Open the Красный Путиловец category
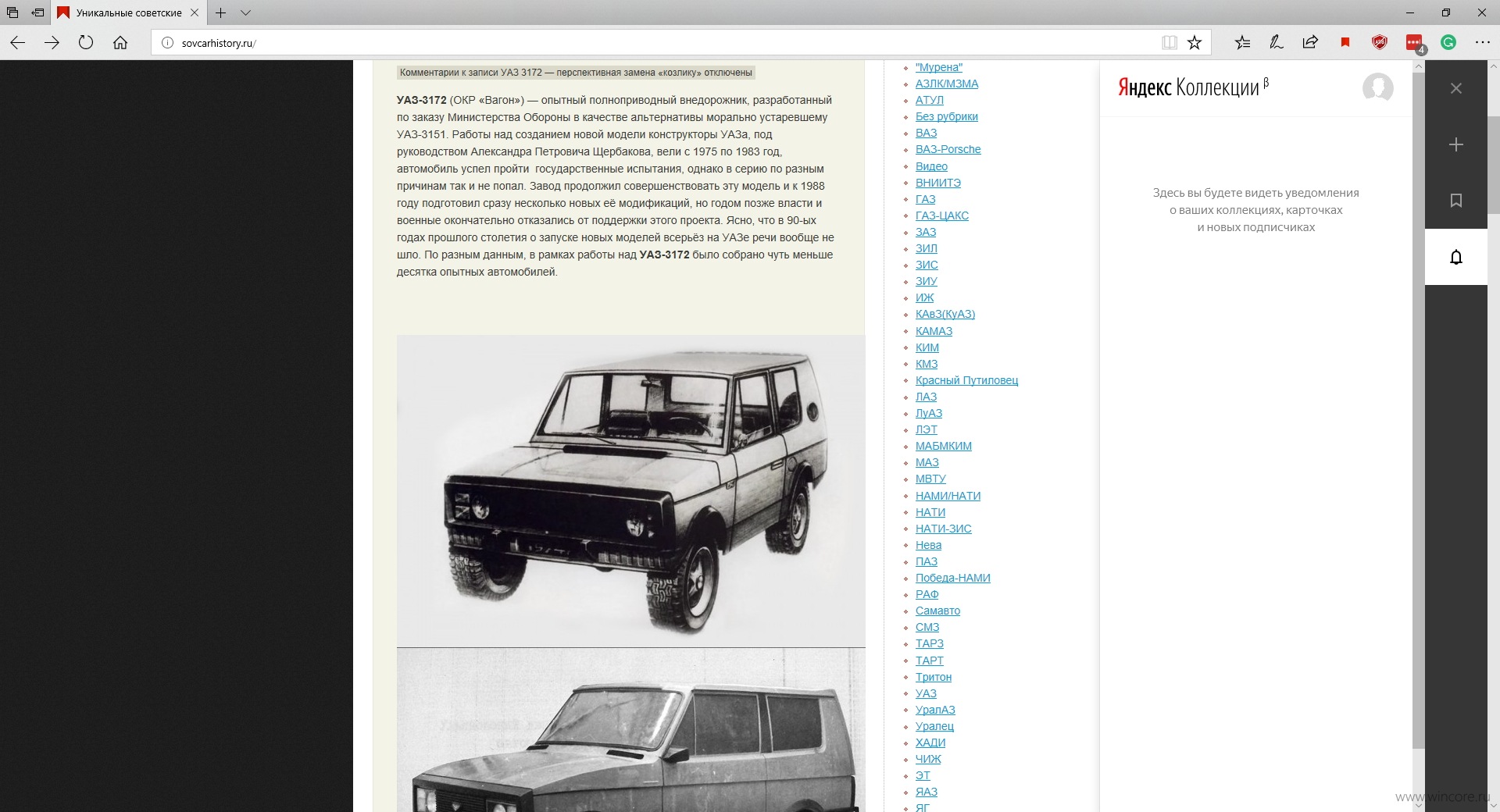Screen dimensions: 1500x812 tap(967, 380)
